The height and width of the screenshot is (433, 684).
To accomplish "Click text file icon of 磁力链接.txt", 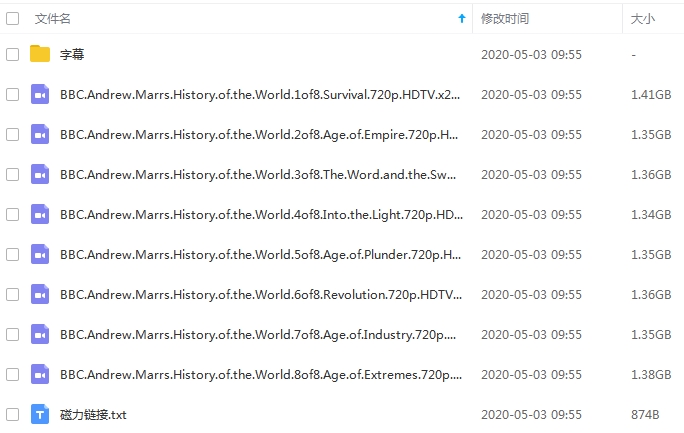I will pos(40,414).
